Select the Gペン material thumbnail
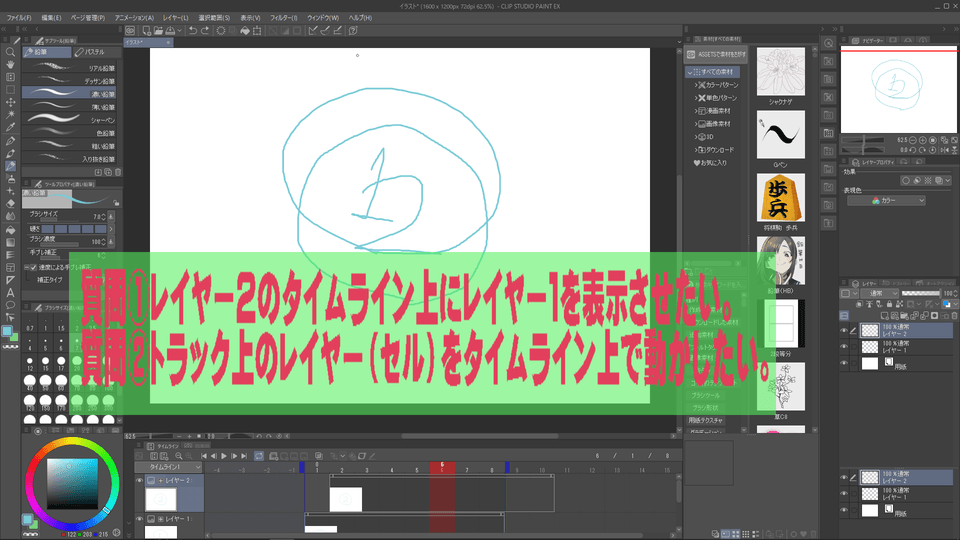Viewport: 960px width, 540px height. [782, 135]
